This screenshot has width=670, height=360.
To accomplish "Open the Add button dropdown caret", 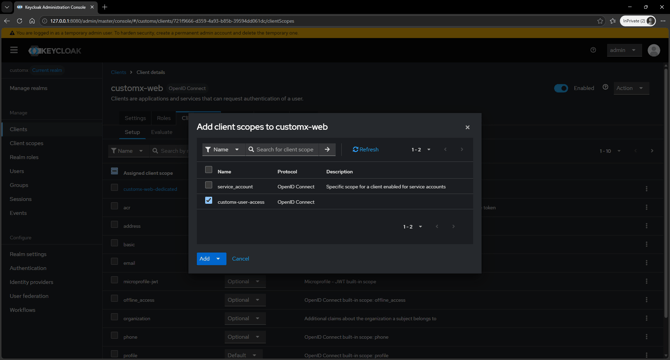I will click(218, 259).
